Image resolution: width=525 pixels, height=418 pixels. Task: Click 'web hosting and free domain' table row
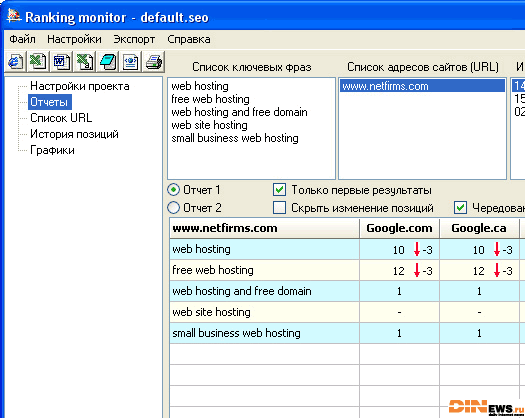pyautogui.click(x=265, y=291)
